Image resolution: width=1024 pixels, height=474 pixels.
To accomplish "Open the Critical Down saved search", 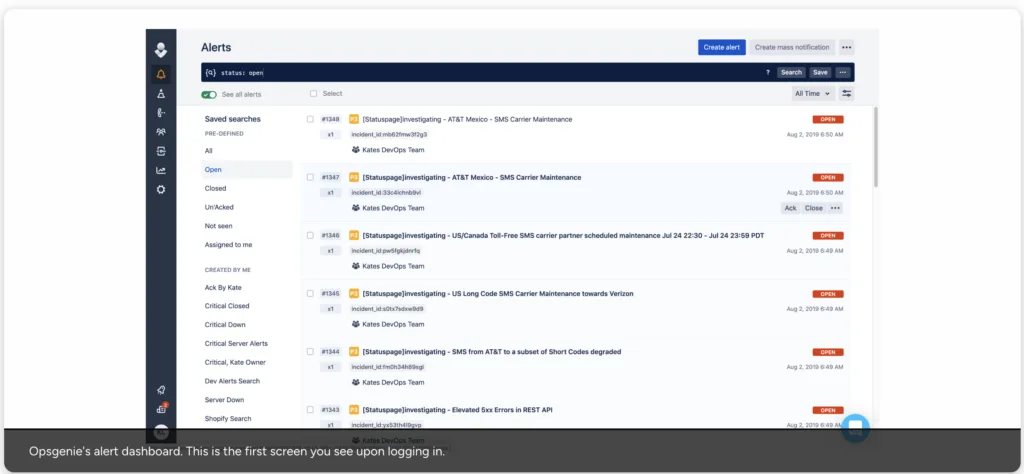I will [225, 324].
